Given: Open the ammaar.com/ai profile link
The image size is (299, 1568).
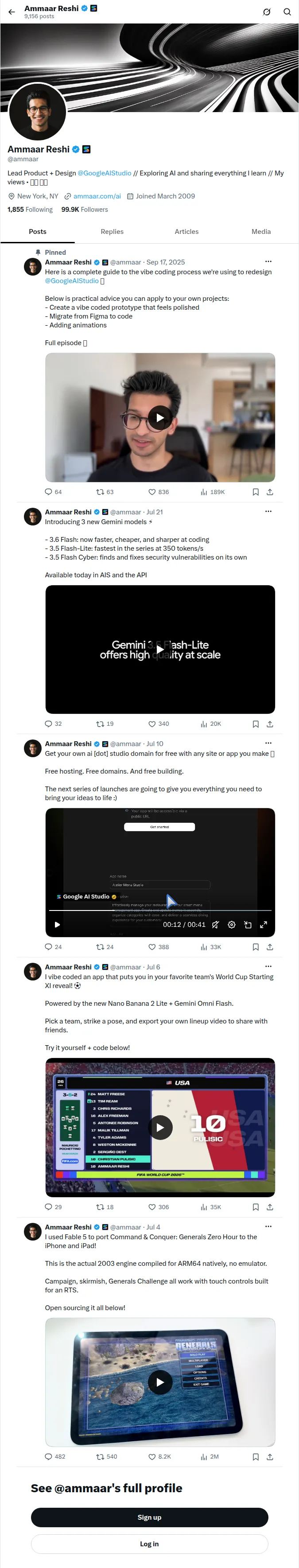Looking at the screenshot, I should click(x=97, y=196).
